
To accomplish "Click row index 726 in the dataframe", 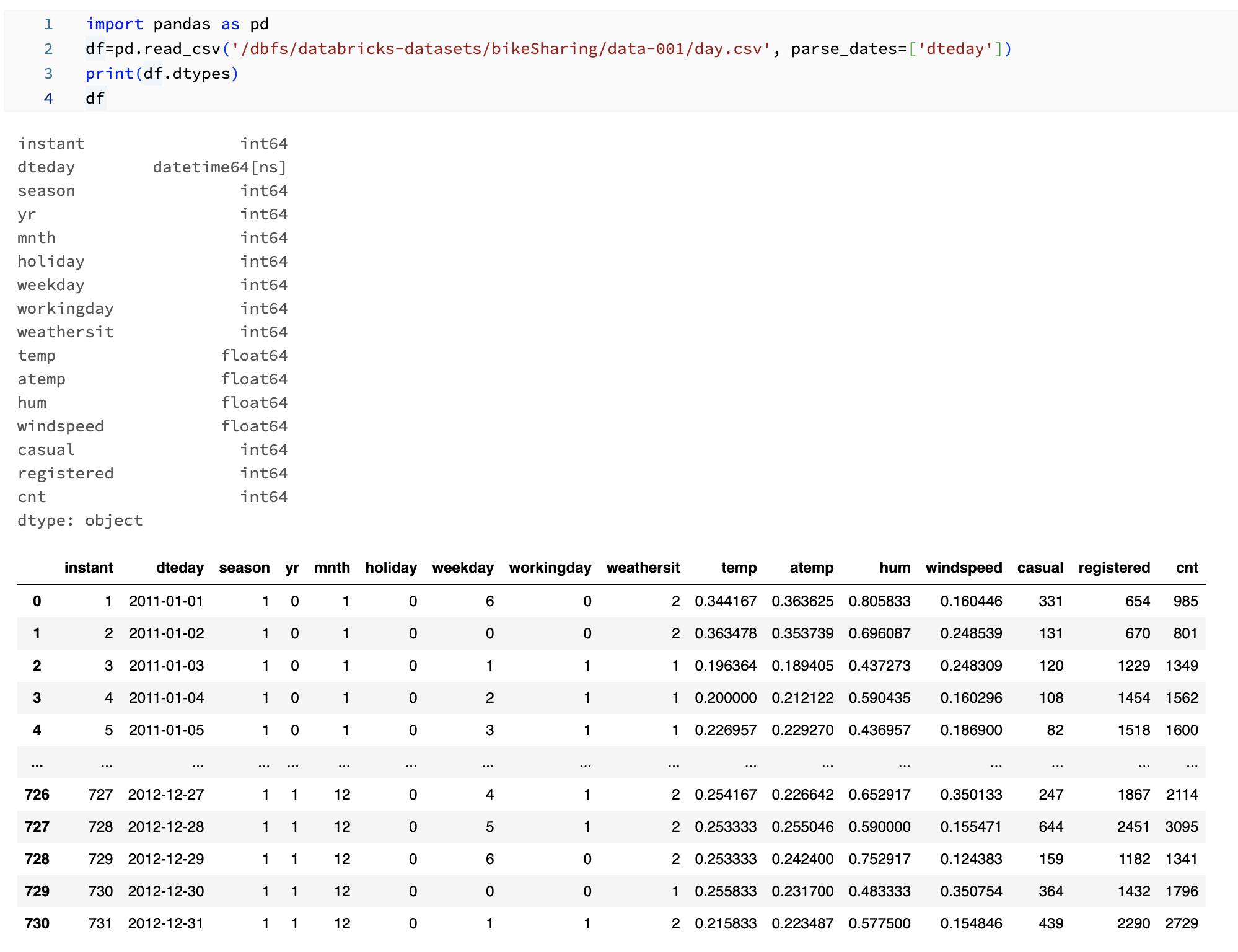I will click(x=38, y=795).
